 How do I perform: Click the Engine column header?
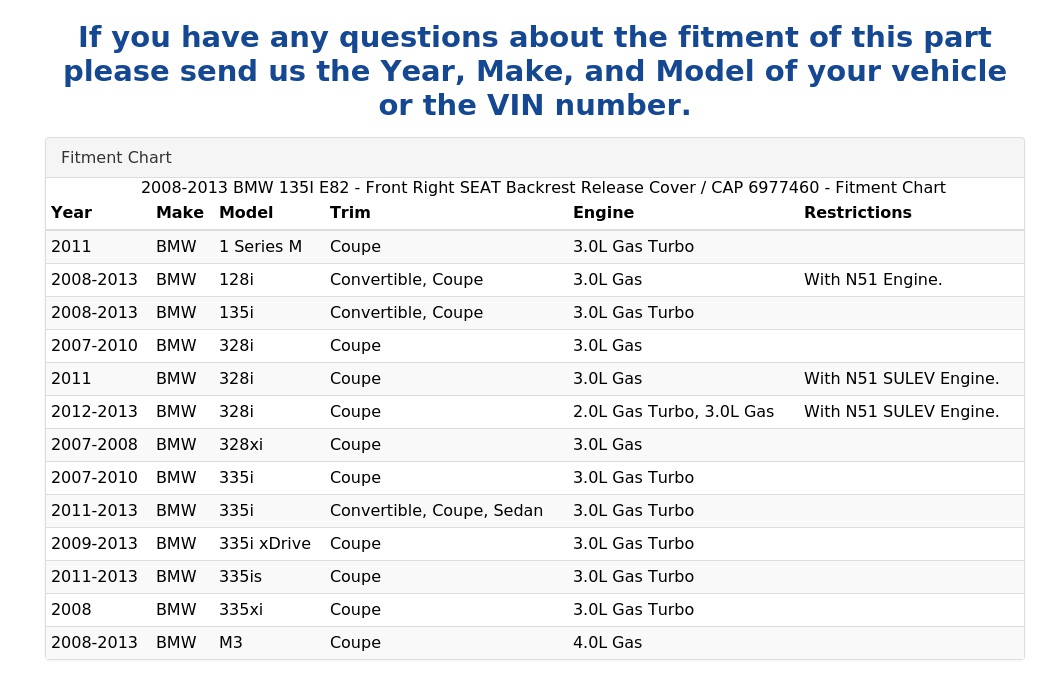(604, 212)
